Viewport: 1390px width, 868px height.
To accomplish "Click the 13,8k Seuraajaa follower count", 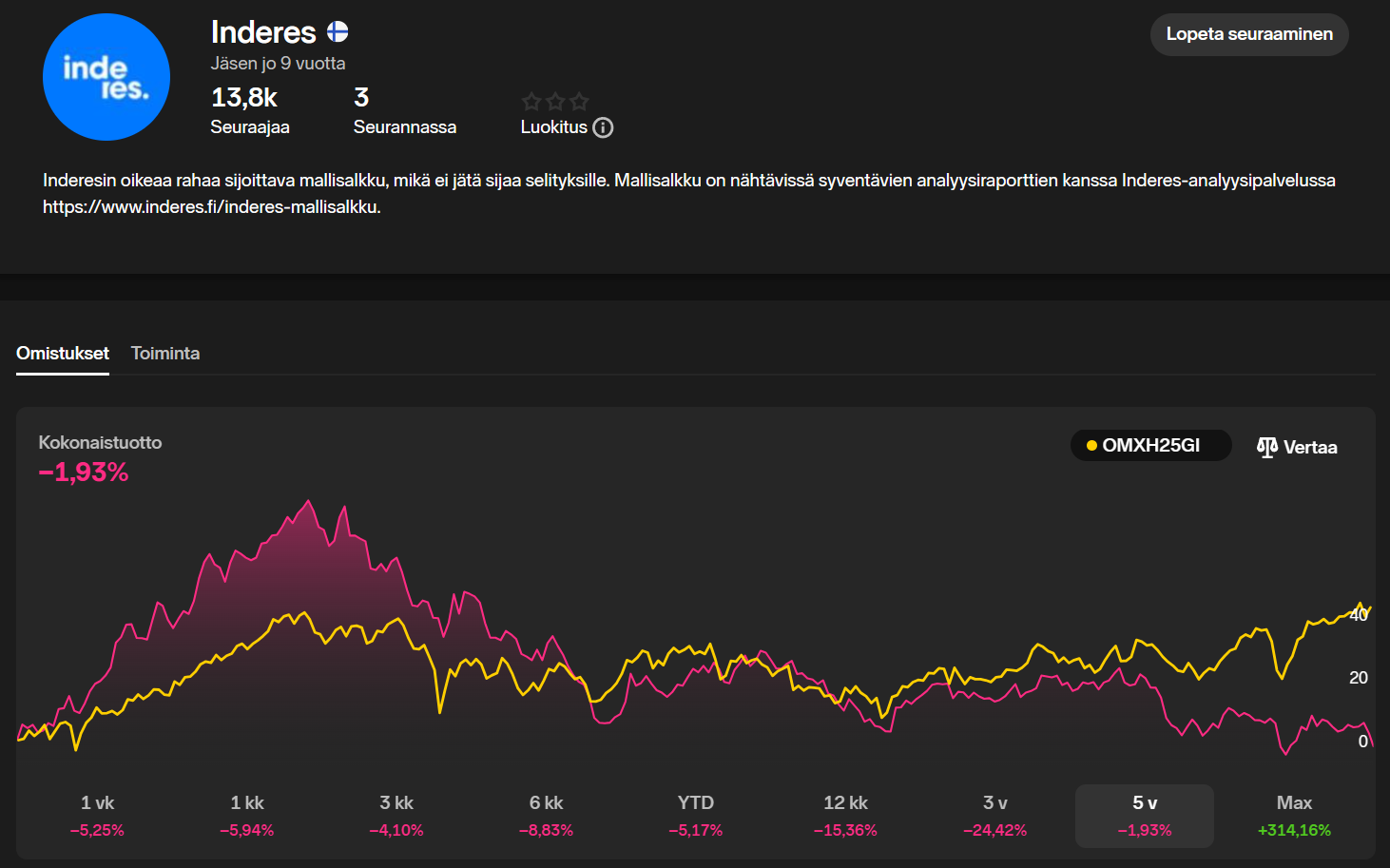I will pyautogui.click(x=250, y=111).
